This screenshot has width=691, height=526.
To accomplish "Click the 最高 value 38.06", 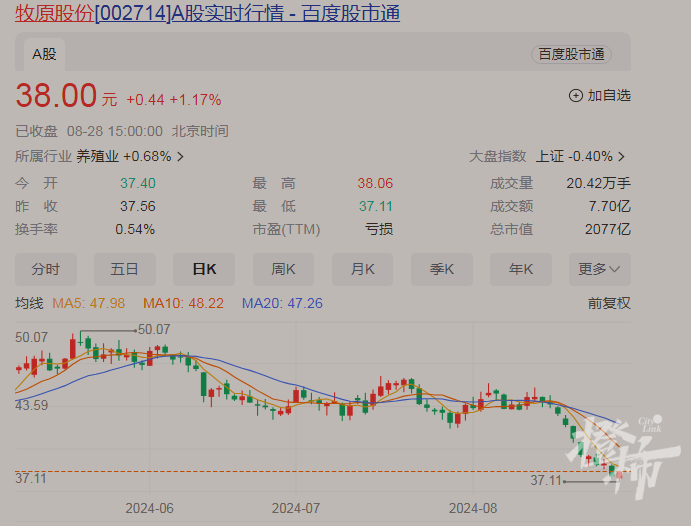I will (x=375, y=183).
